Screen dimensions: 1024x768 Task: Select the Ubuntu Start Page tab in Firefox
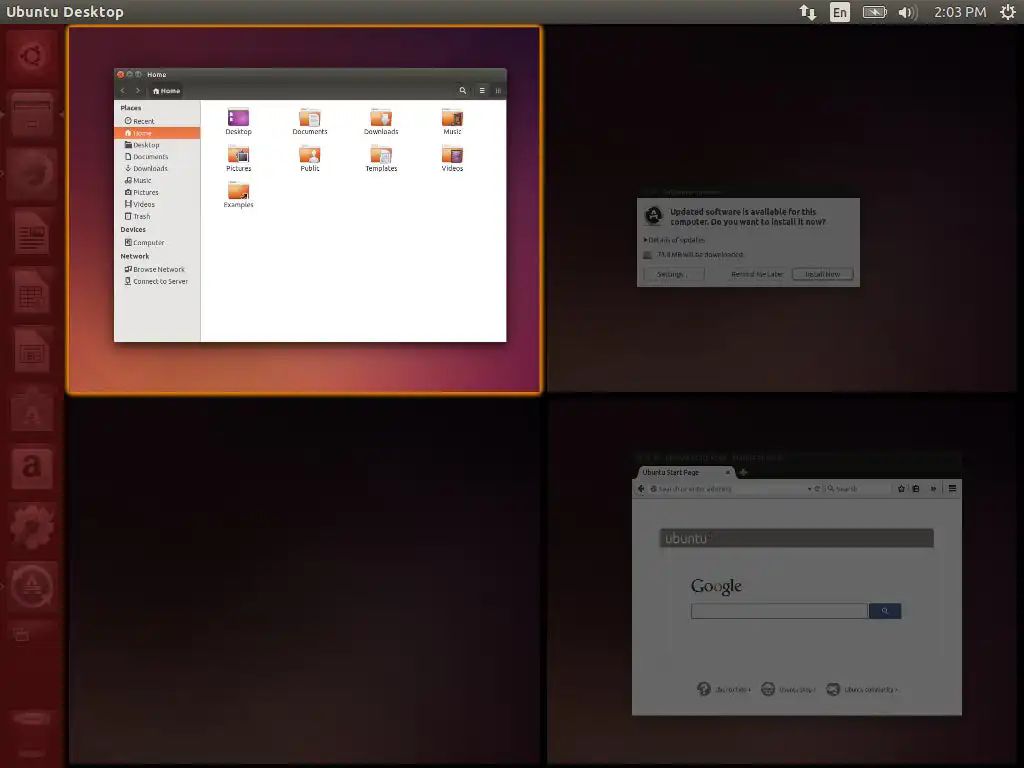(684, 472)
